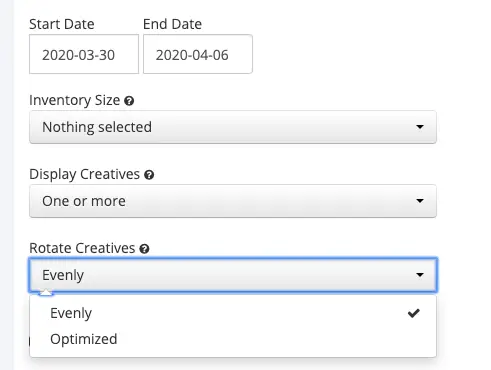
Task: Expand the One or more dropdown
Action: [x=233, y=201]
